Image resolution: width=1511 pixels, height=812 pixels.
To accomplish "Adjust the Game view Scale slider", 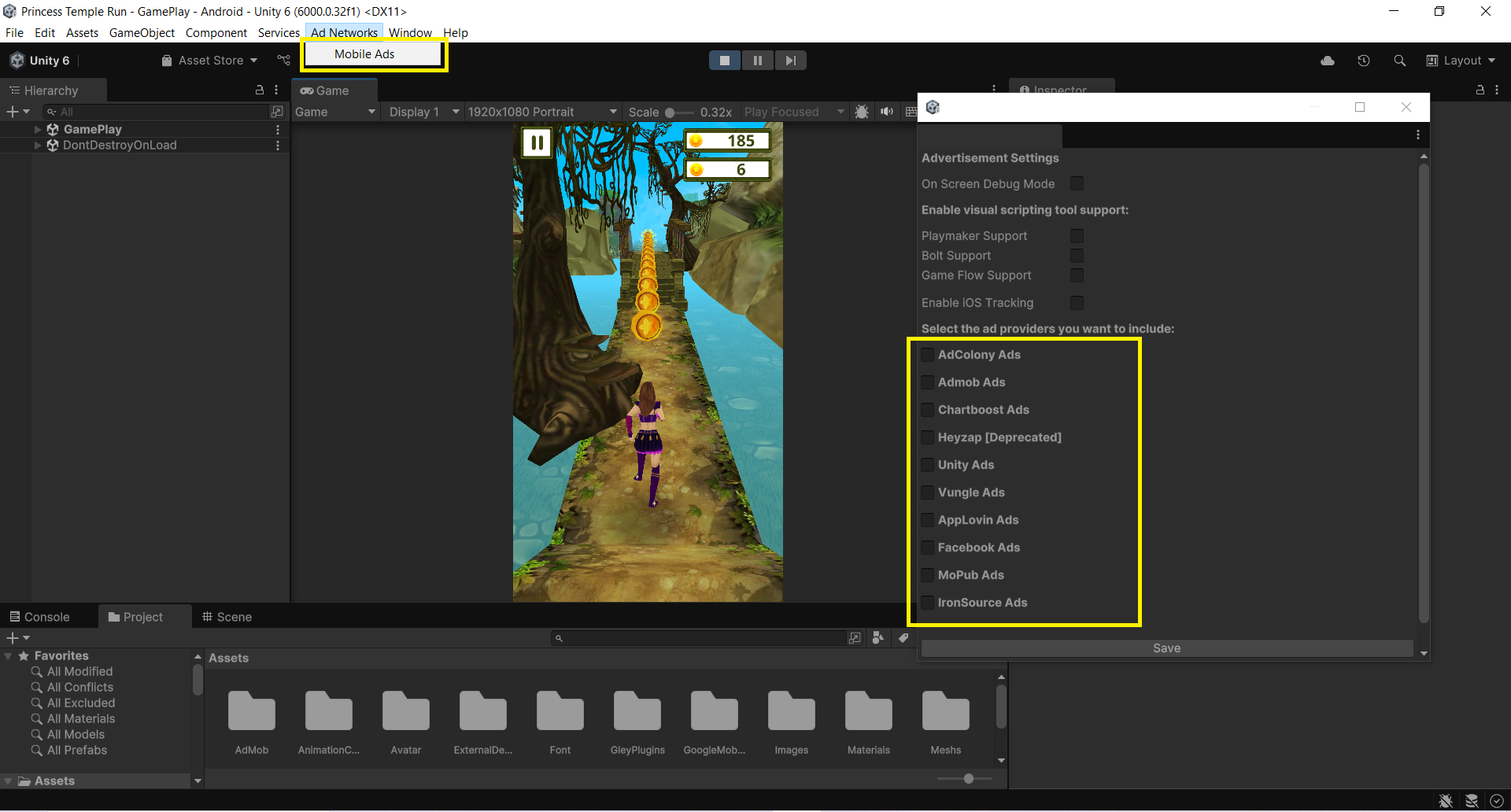I will click(x=671, y=113).
